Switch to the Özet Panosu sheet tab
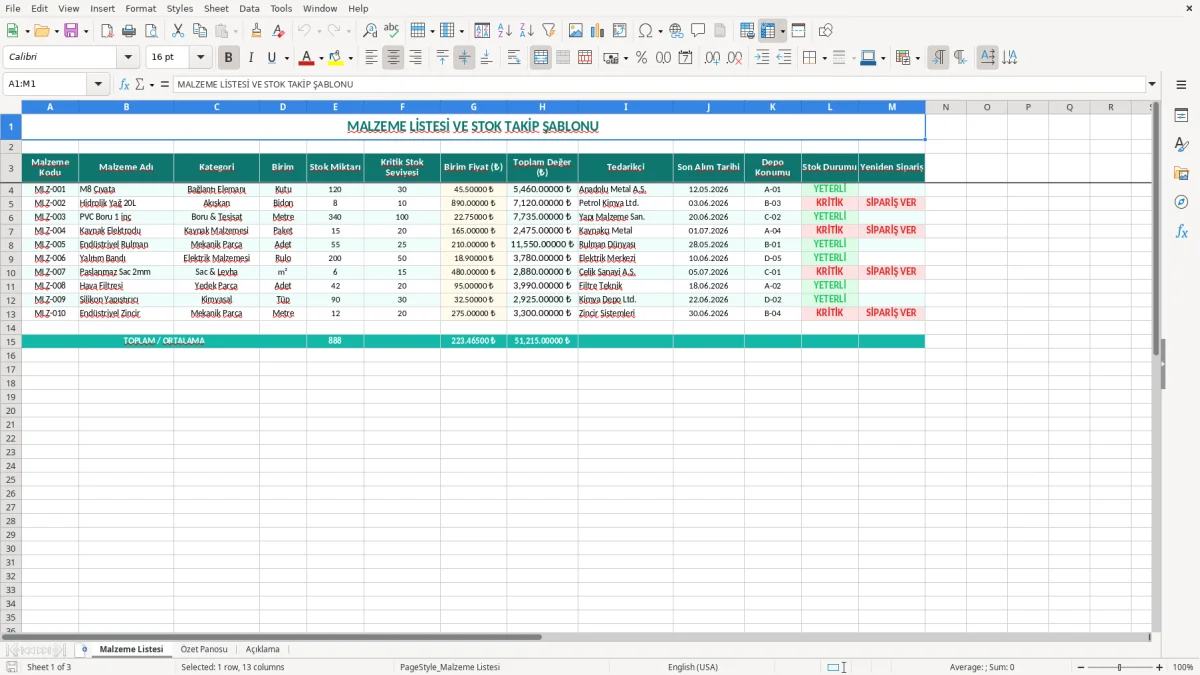Screen dimensions: 1200x675 coord(204,649)
